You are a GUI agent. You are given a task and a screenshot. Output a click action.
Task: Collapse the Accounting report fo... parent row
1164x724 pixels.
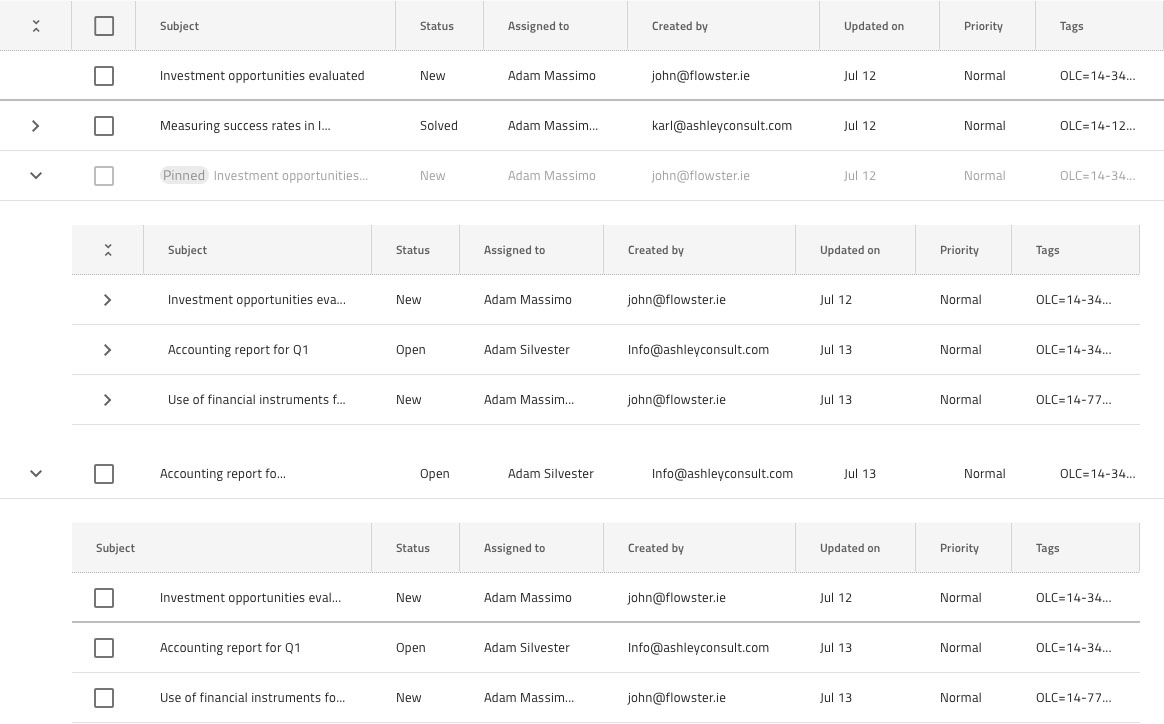point(36,474)
